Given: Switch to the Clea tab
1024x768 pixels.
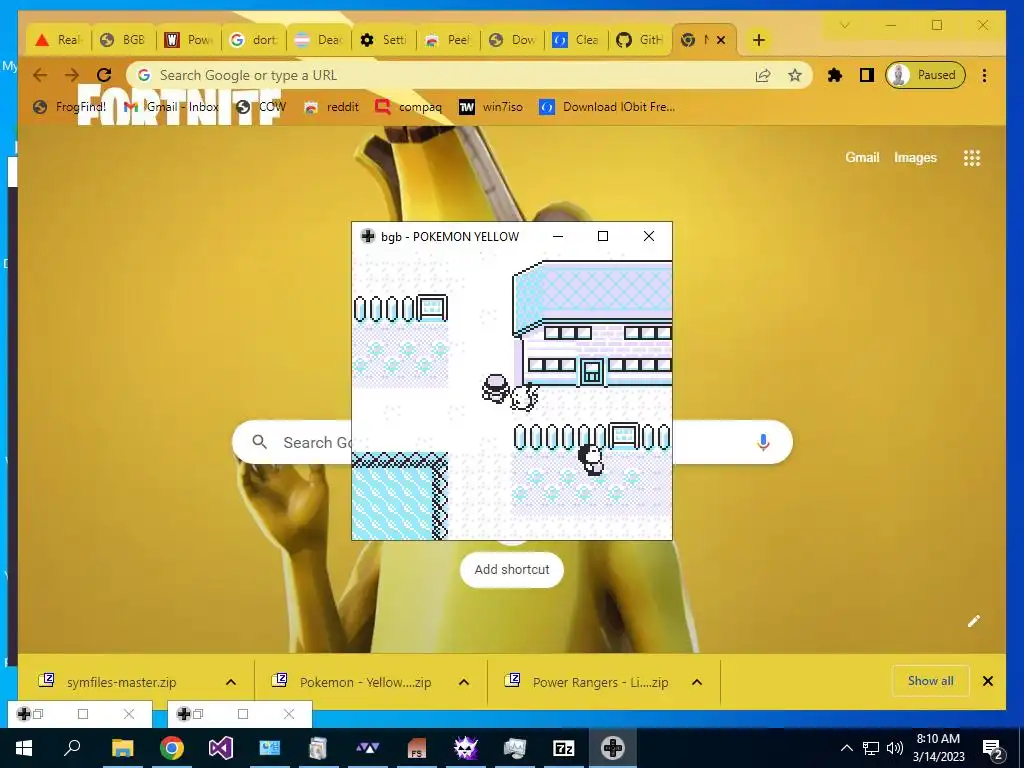Looking at the screenshot, I should [577, 40].
